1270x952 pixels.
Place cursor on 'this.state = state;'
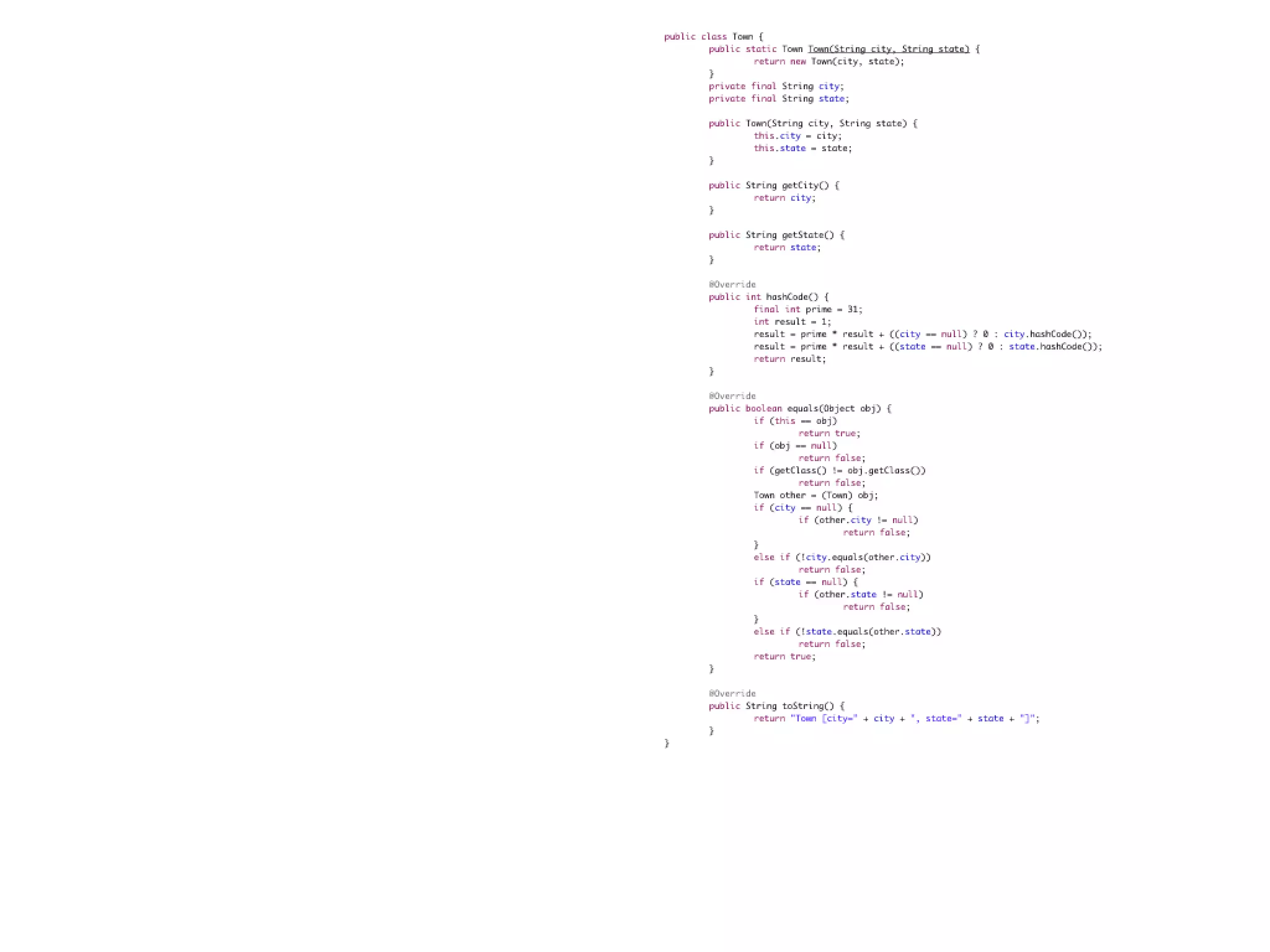coord(803,148)
